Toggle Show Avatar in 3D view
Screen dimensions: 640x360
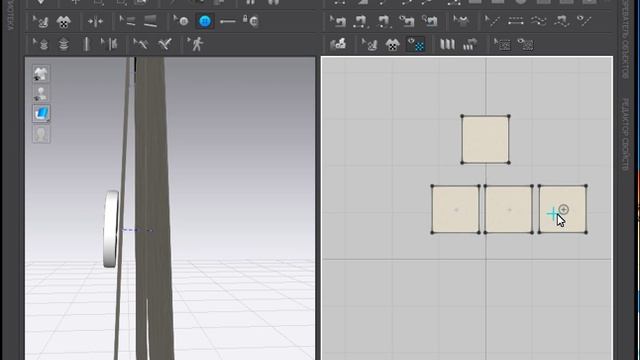click(x=41, y=93)
